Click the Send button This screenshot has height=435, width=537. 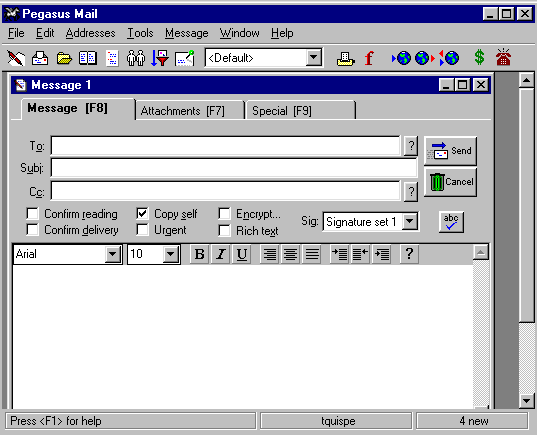tap(450, 151)
